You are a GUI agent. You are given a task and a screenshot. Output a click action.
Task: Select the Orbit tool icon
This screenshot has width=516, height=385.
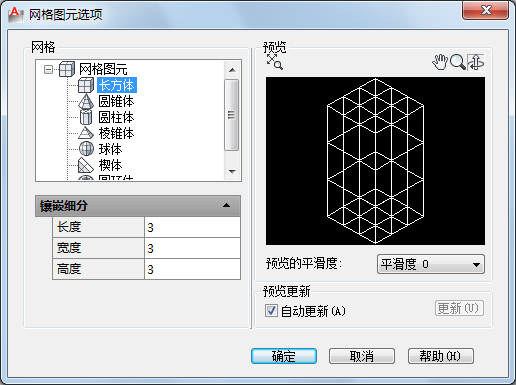(476, 62)
